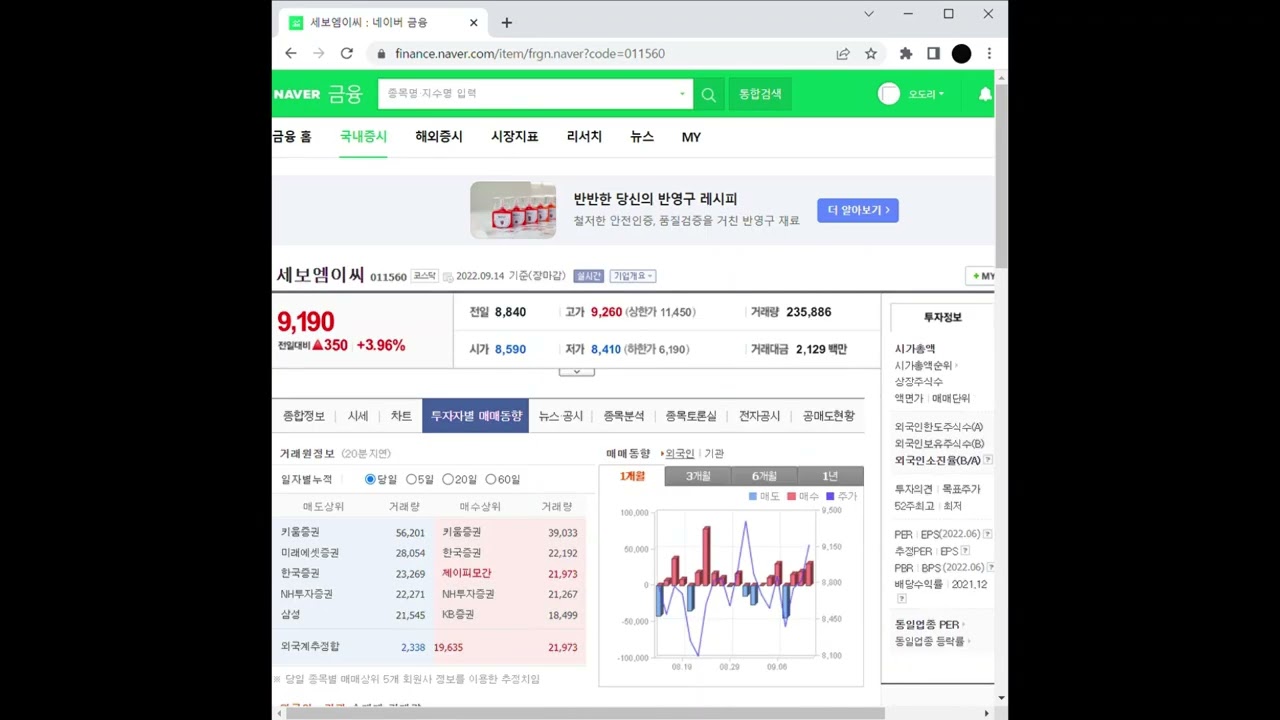Open site lock info in address bar
Viewport: 1280px width, 720px height.
pos(381,54)
